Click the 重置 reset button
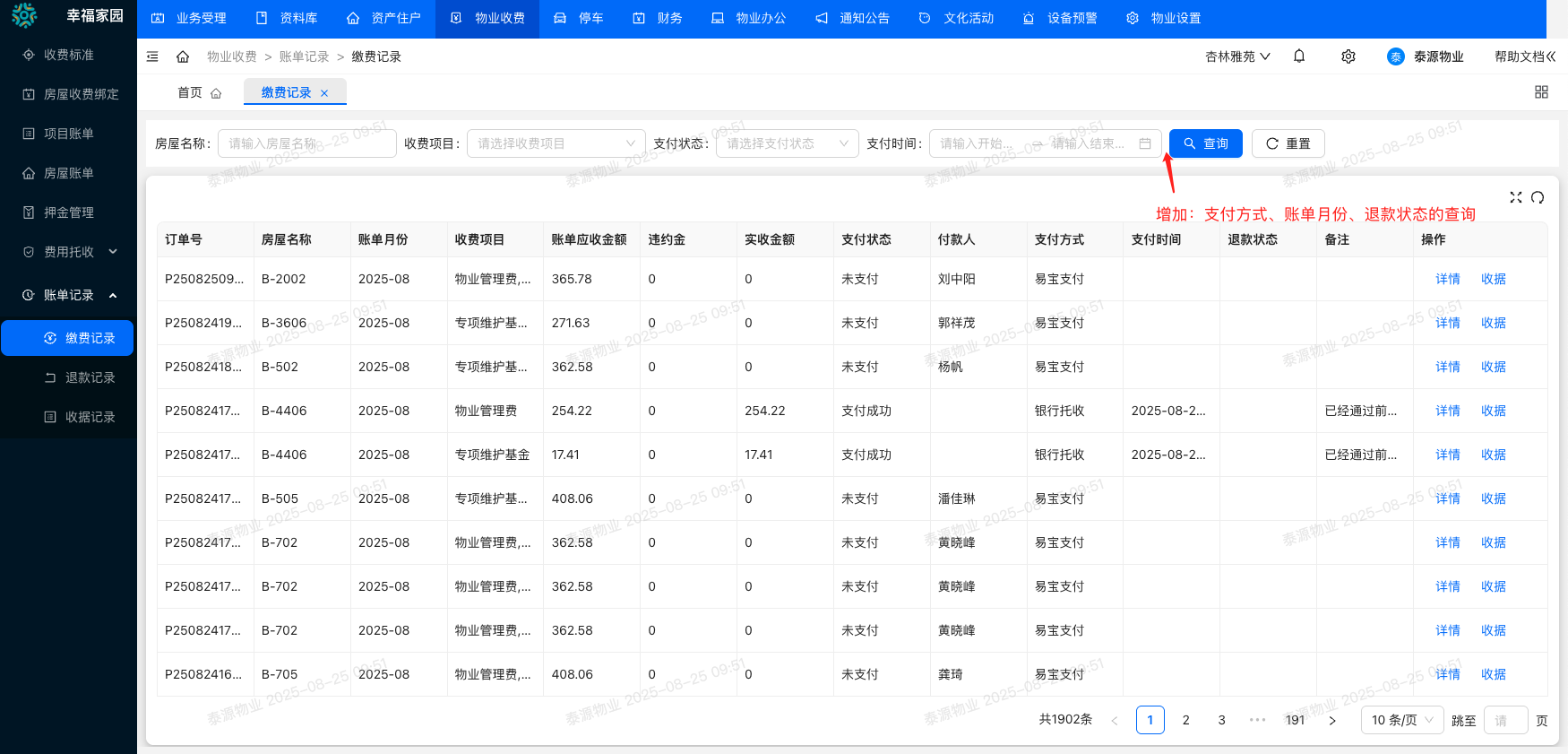Viewport: 1568px width, 754px height. coord(1288,143)
